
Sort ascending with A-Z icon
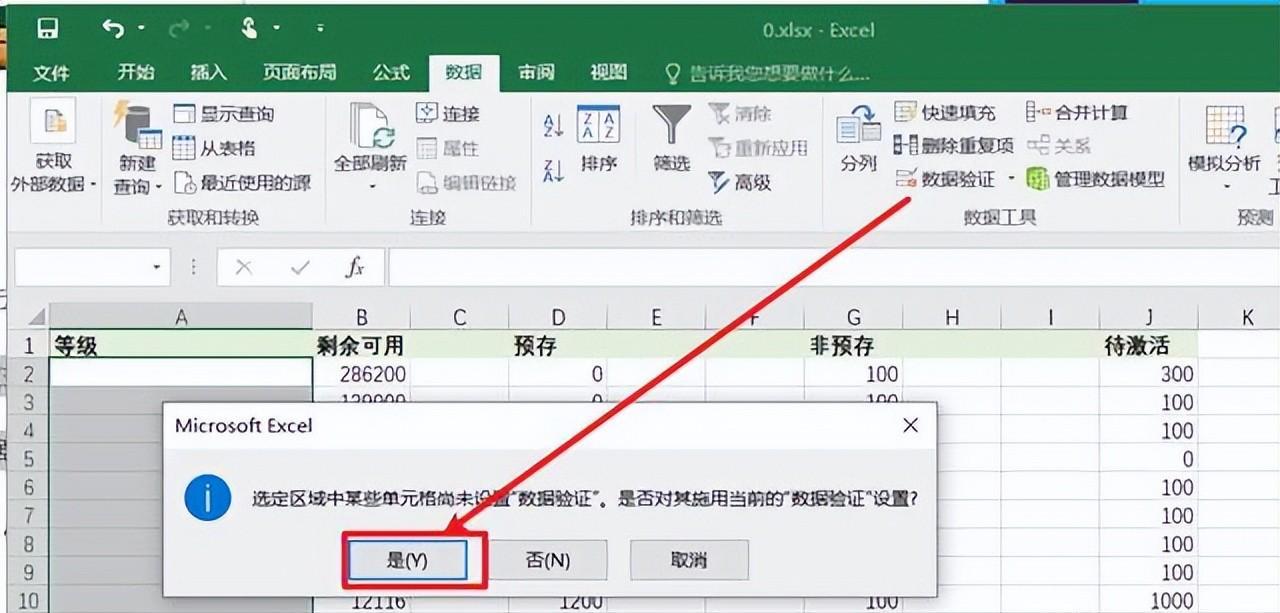point(553,125)
